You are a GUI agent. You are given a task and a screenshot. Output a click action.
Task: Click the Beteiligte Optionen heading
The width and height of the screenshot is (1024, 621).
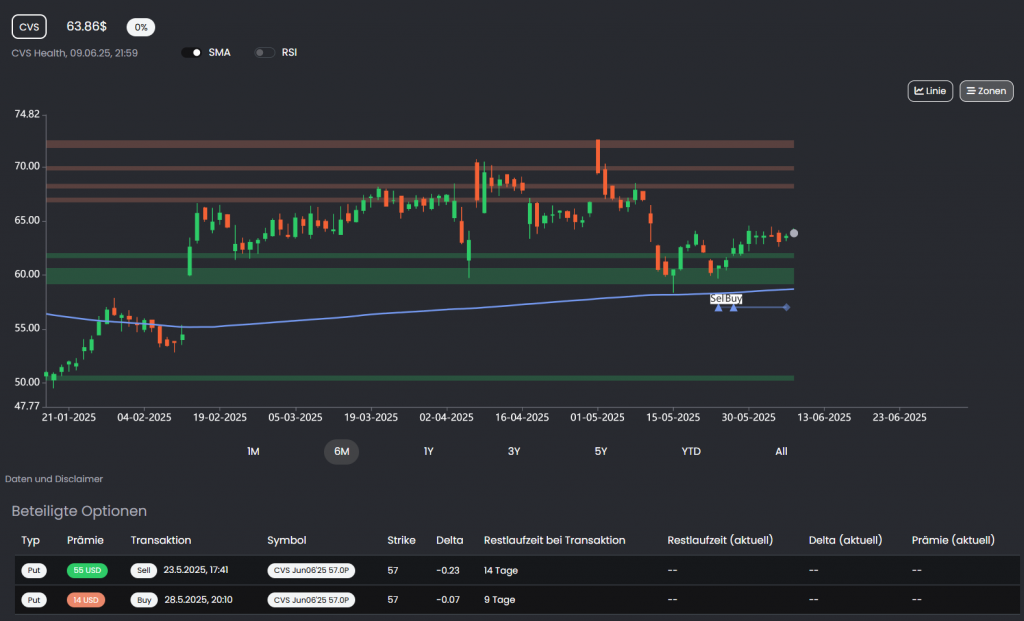click(x=79, y=511)
